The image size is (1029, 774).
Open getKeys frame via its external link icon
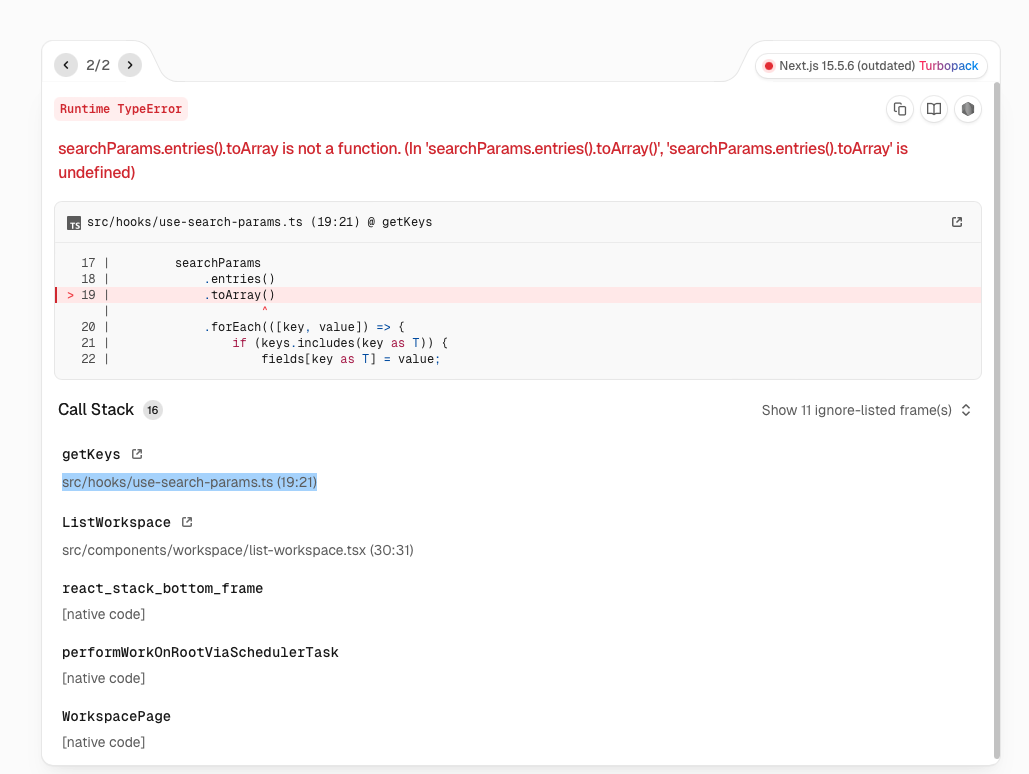pyautogui.click(x=137, y=454)
